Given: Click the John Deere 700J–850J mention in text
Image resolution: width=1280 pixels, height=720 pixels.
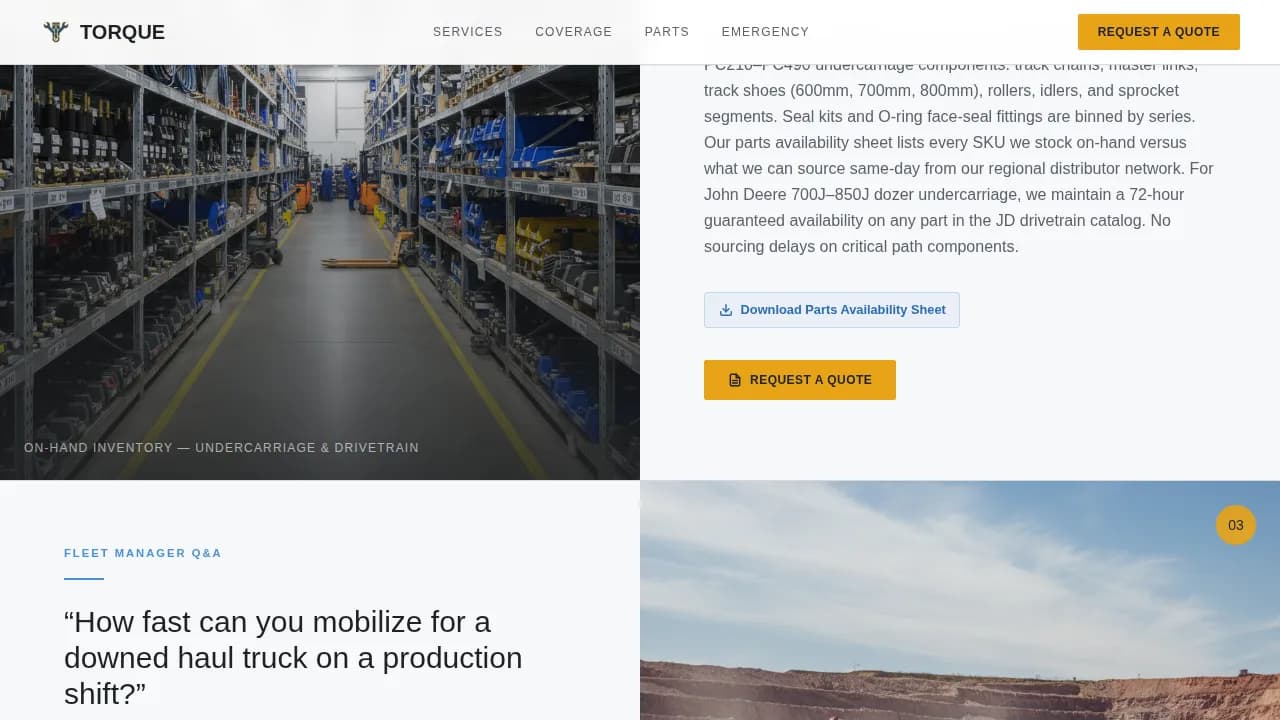Looking at the screenshot, I should [785, 194].
